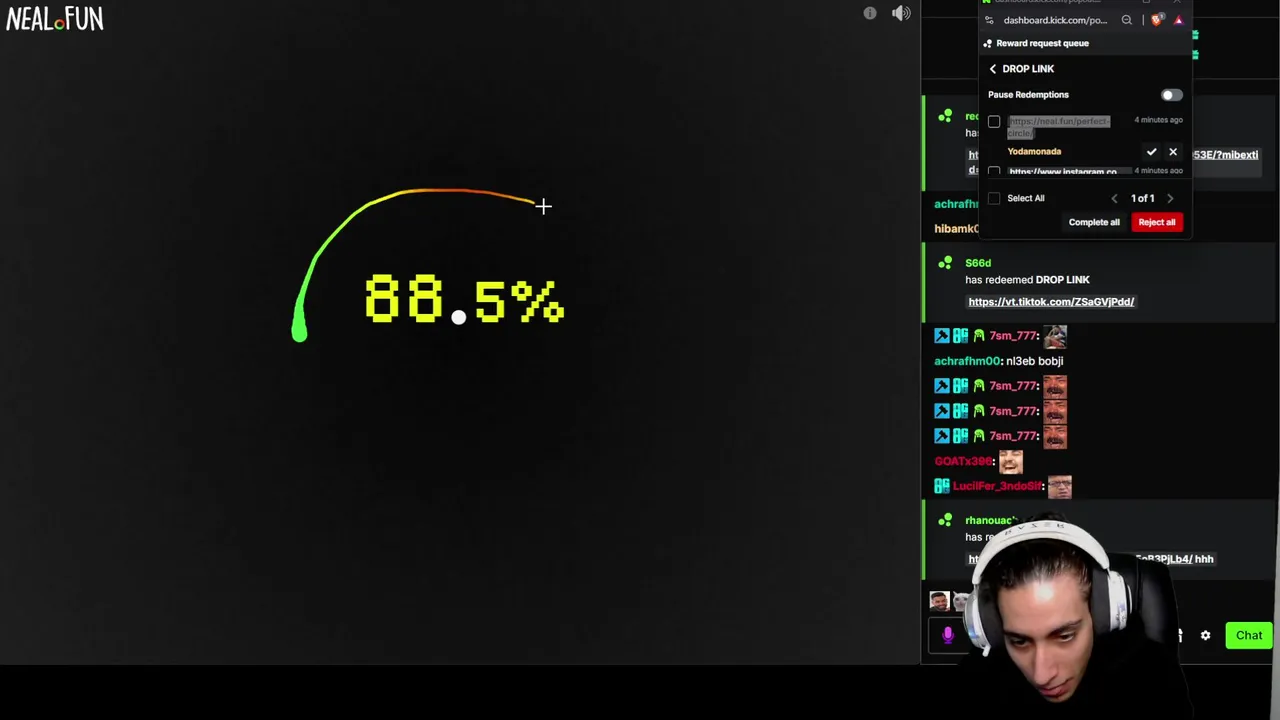This screenshot has height=720, width=1280.
Task: Click the reward icon beside rhanouac
Action: (x=945, y=520)
